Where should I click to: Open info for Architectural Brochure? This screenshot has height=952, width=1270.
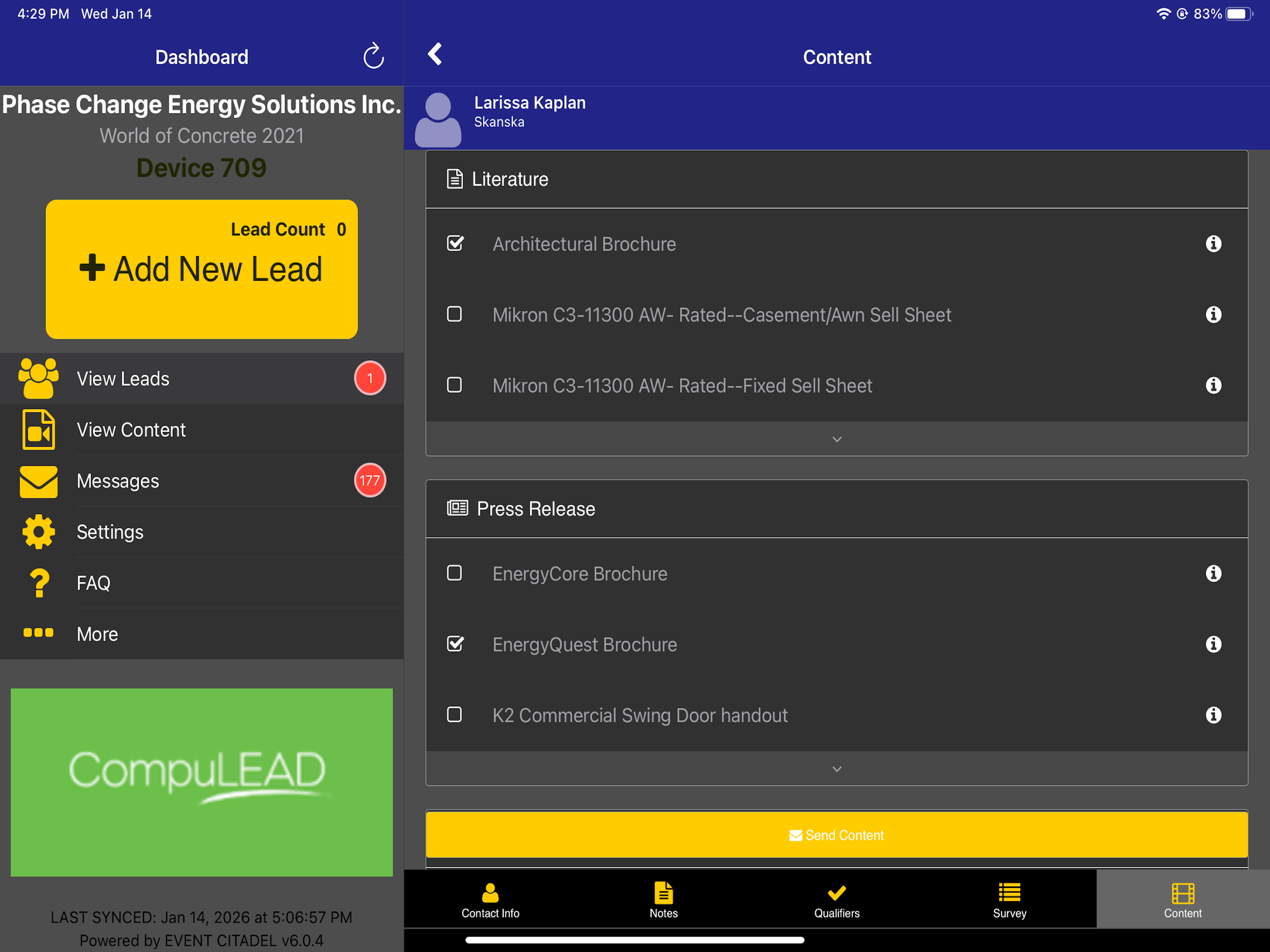(x=1213, y=244)
